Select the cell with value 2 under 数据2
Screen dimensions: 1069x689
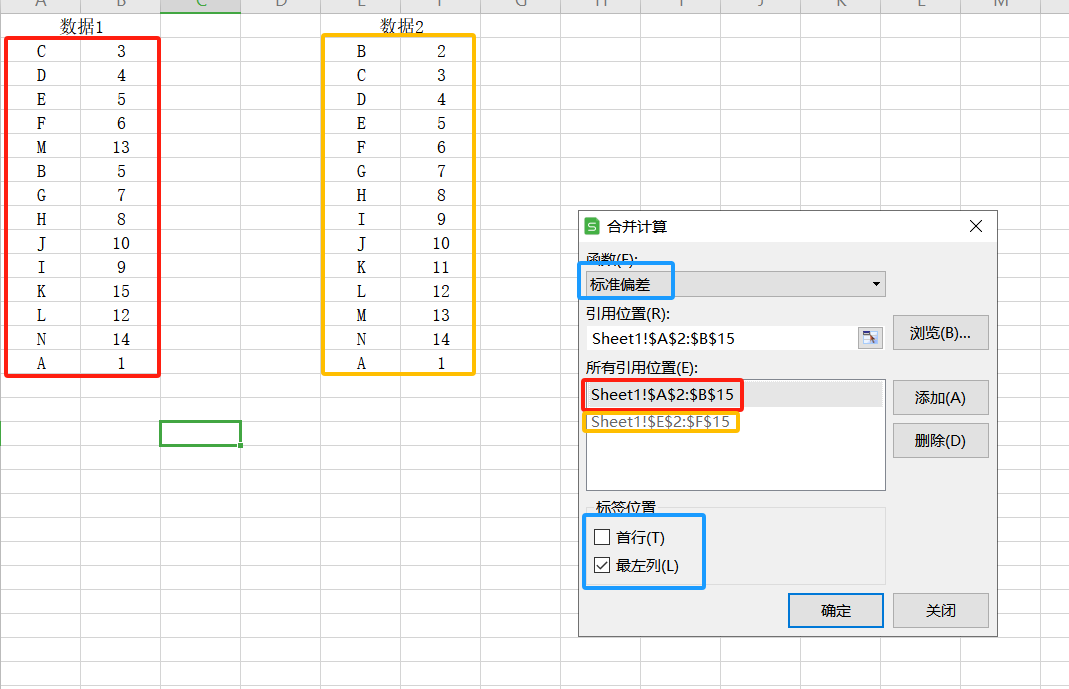(x=441, y=51)
